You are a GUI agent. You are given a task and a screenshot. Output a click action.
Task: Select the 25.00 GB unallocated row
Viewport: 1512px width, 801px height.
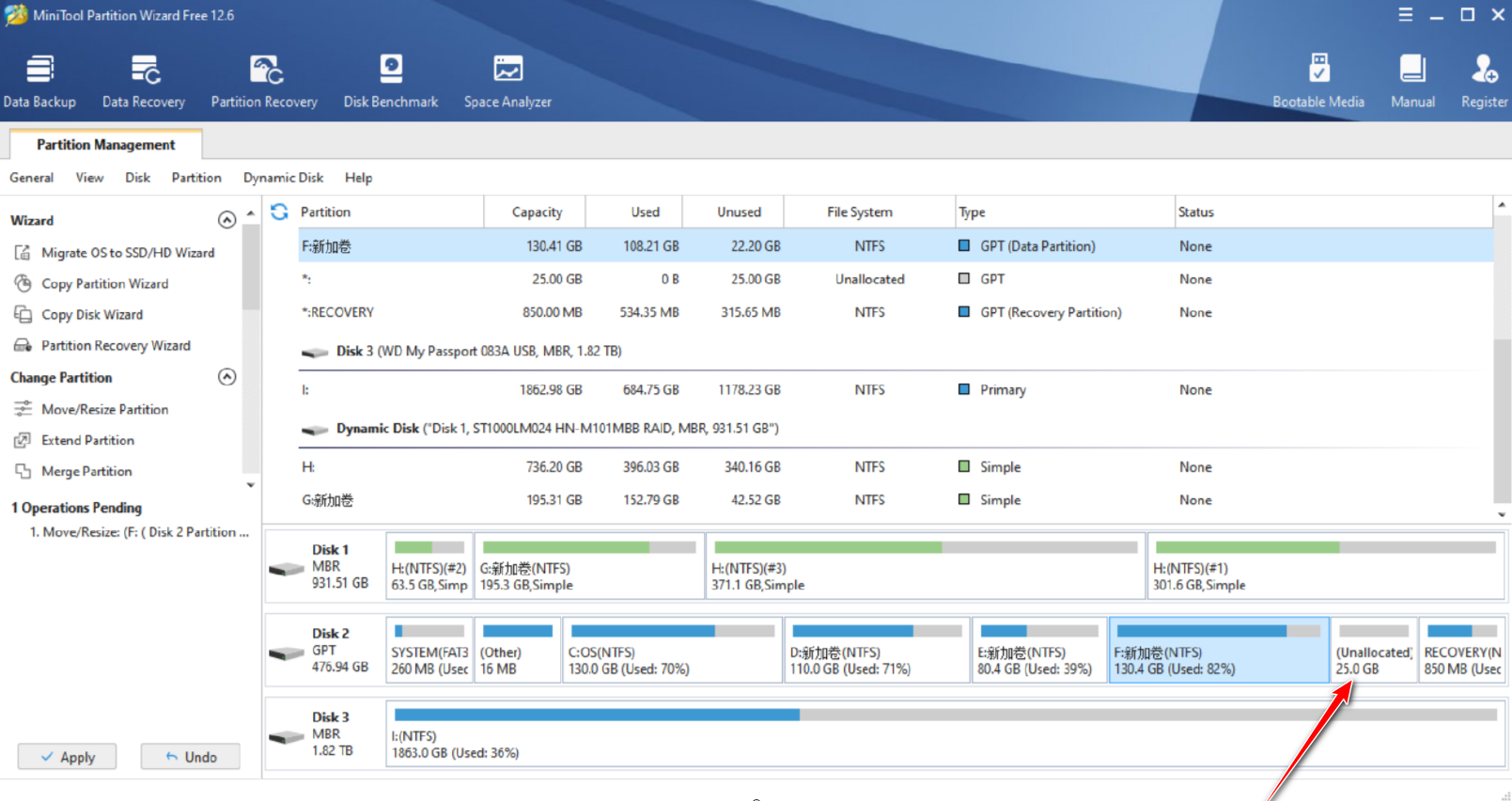coord(895,279)
